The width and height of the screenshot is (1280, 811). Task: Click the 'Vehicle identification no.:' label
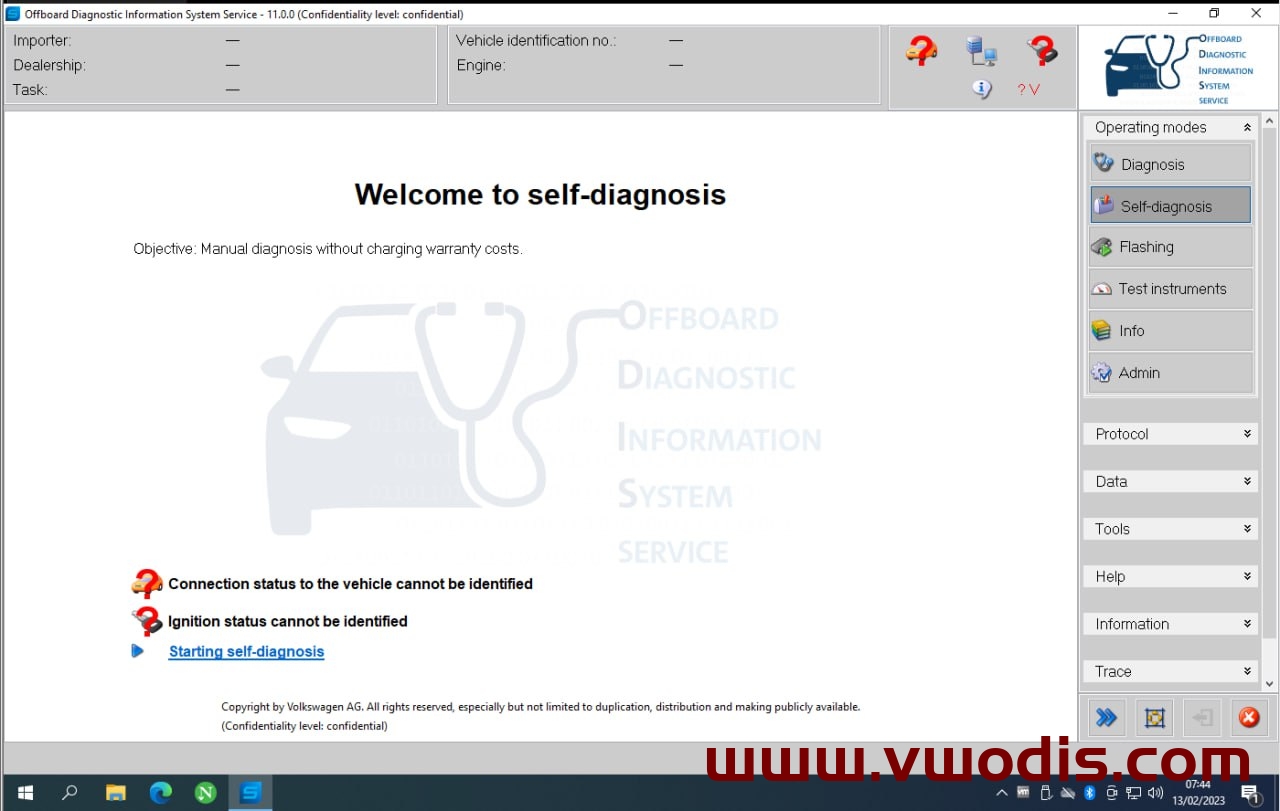[x=536, y=41]
